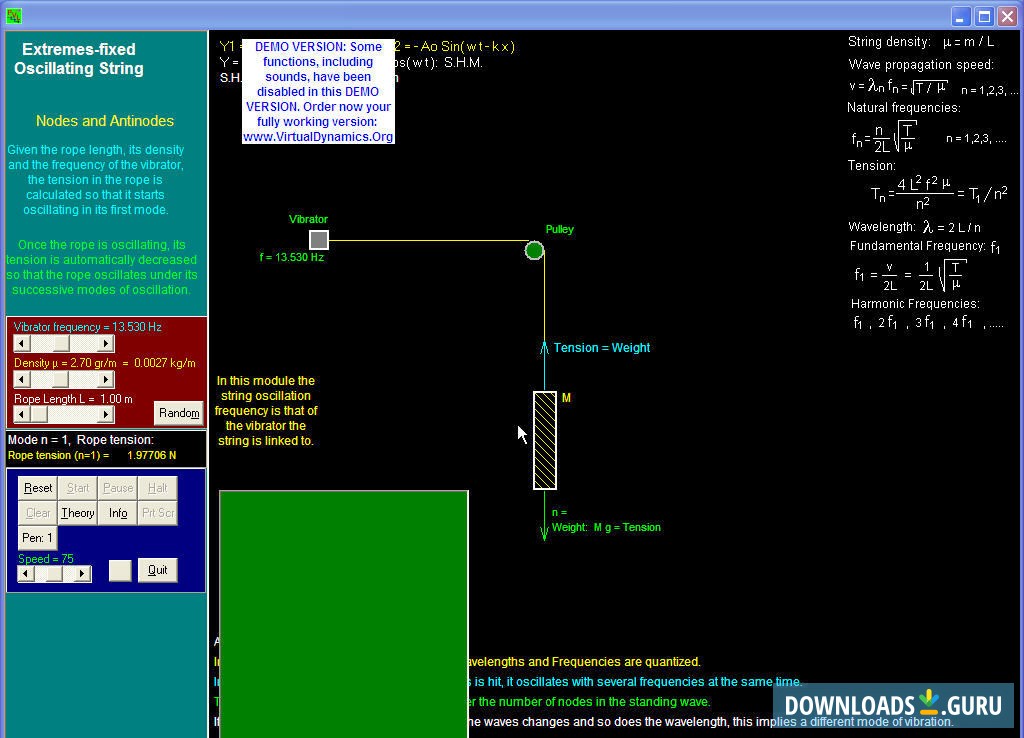
Task: Click the 'Vibrator' label above the box
Action: point(308,219)
